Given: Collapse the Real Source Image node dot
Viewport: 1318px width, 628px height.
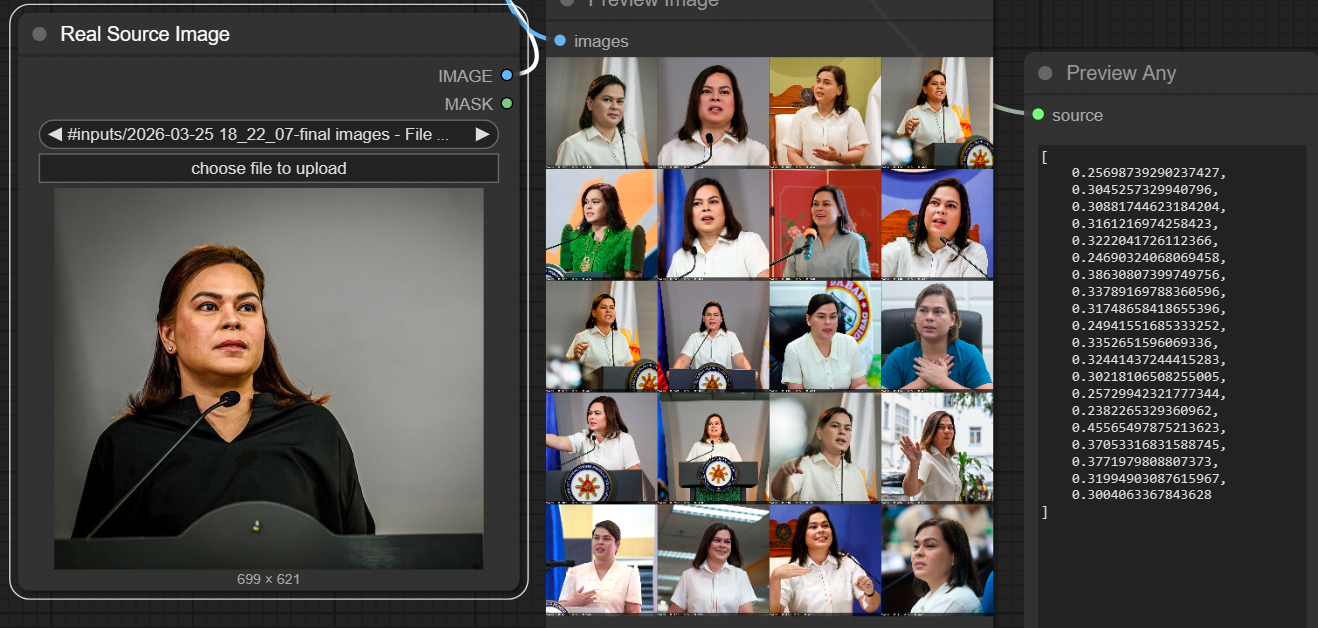Looking at the screenshot, I should point(39,34).
